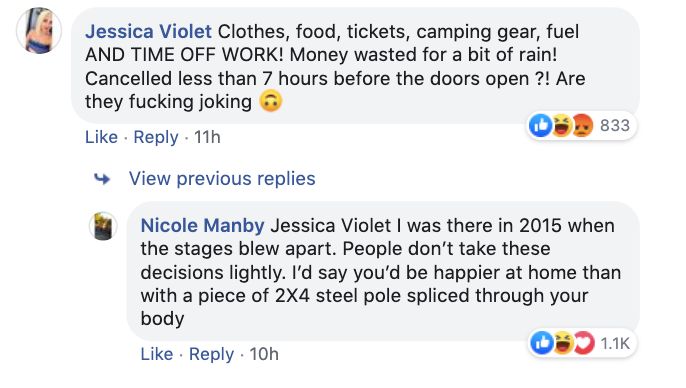Click thumbs-up reaction icon on Jessica's comment

click(x=541, y=126)
